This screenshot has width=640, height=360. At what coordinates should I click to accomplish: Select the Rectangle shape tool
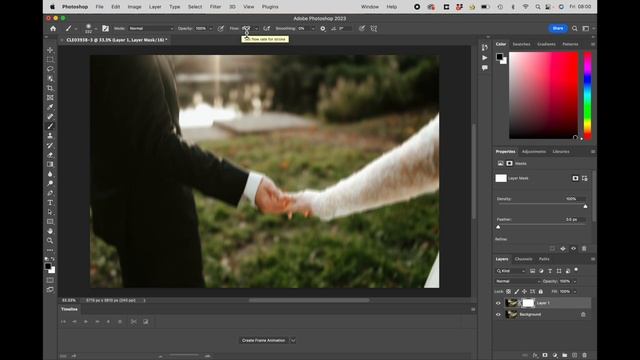click(x=50, y=221)
